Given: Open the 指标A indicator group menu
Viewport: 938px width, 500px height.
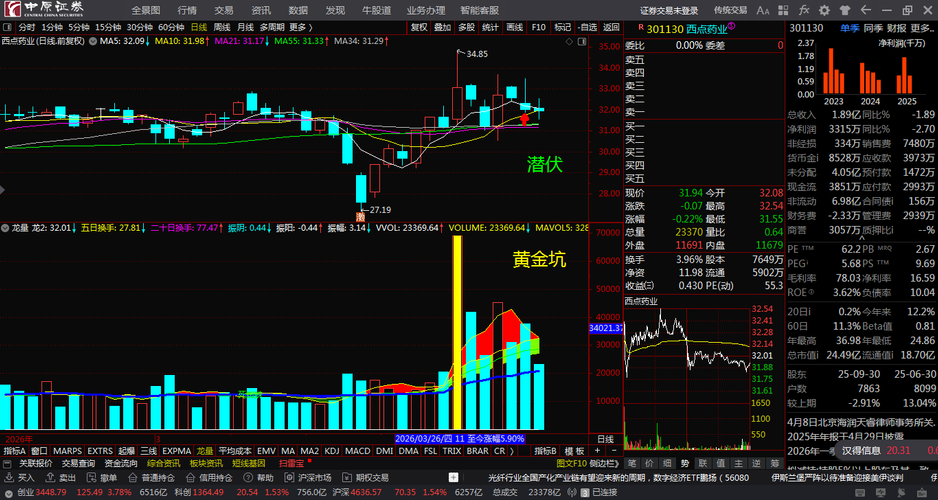Looking at the screenshot, I should (15, 450).
